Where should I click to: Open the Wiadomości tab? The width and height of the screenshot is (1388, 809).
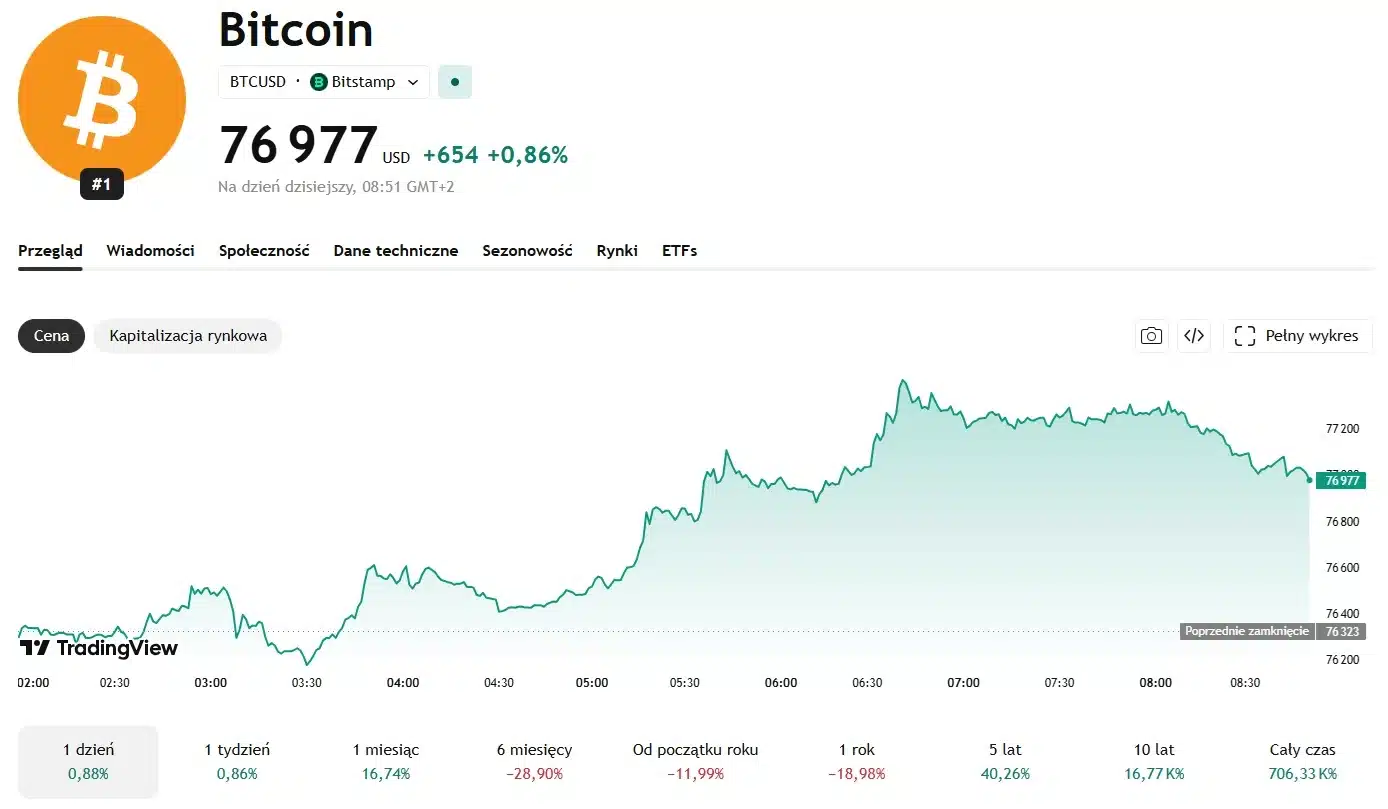click(151, 251)
